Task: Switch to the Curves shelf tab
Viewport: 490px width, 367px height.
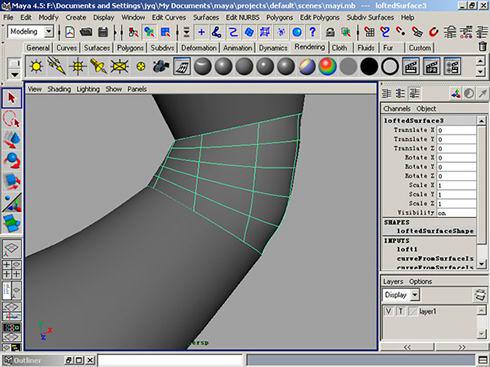Action: coord(67,48)
